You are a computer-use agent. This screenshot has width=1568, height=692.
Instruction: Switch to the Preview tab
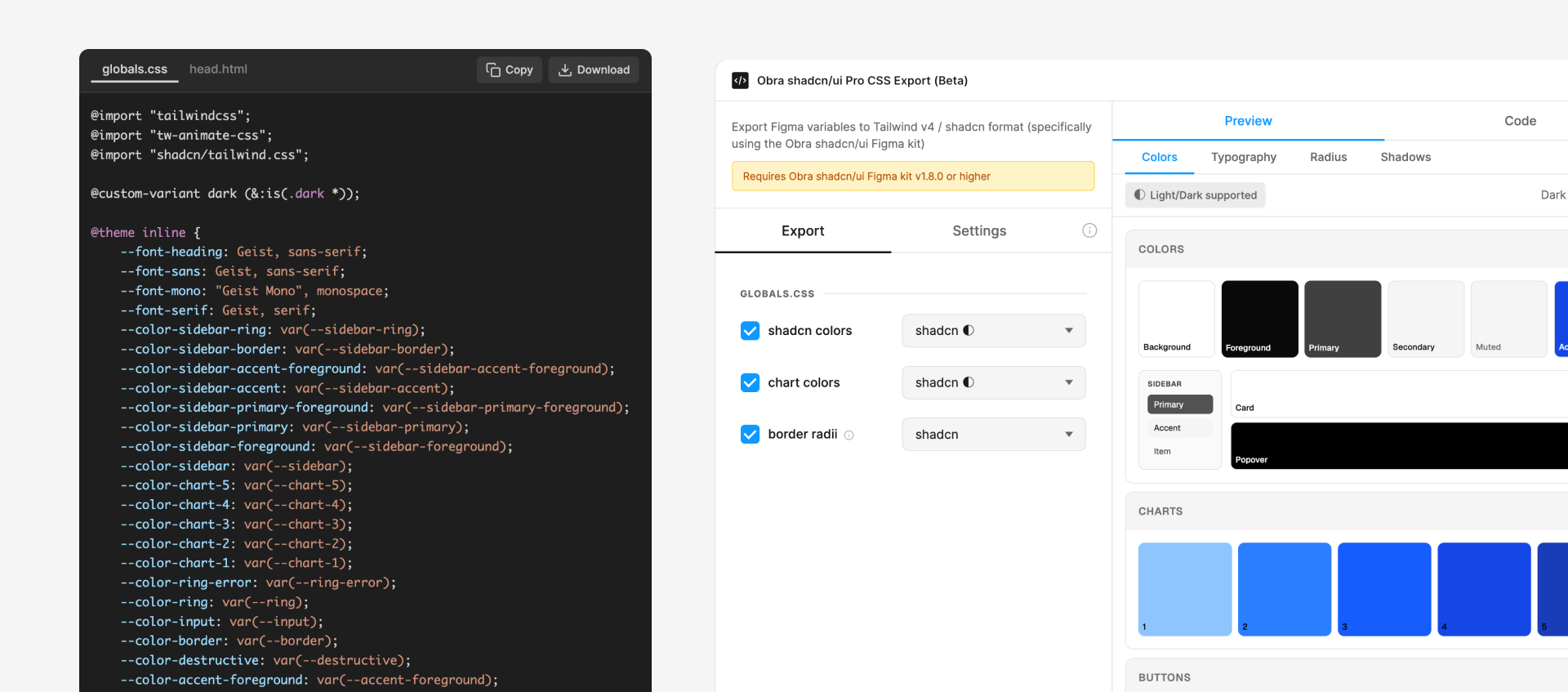point(1248,121)
